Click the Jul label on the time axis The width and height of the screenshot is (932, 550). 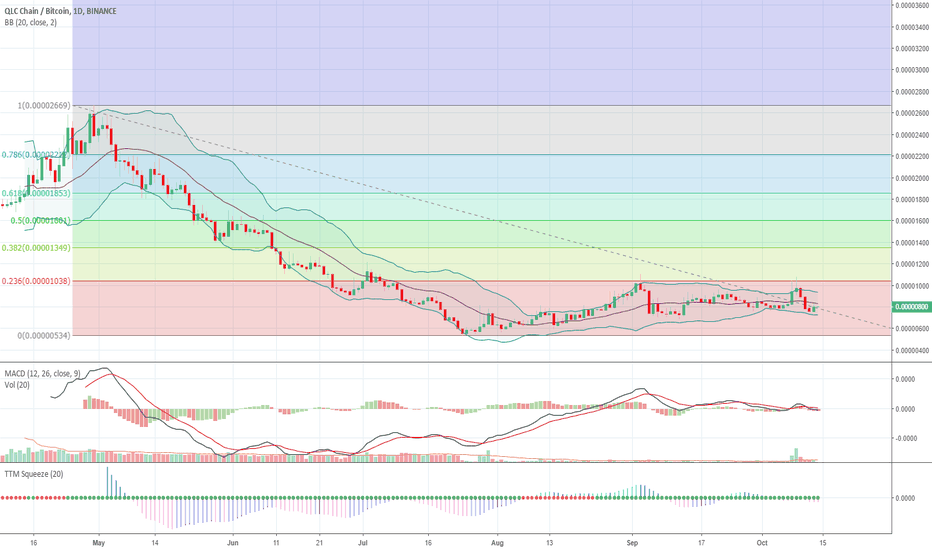click(363, 543)
